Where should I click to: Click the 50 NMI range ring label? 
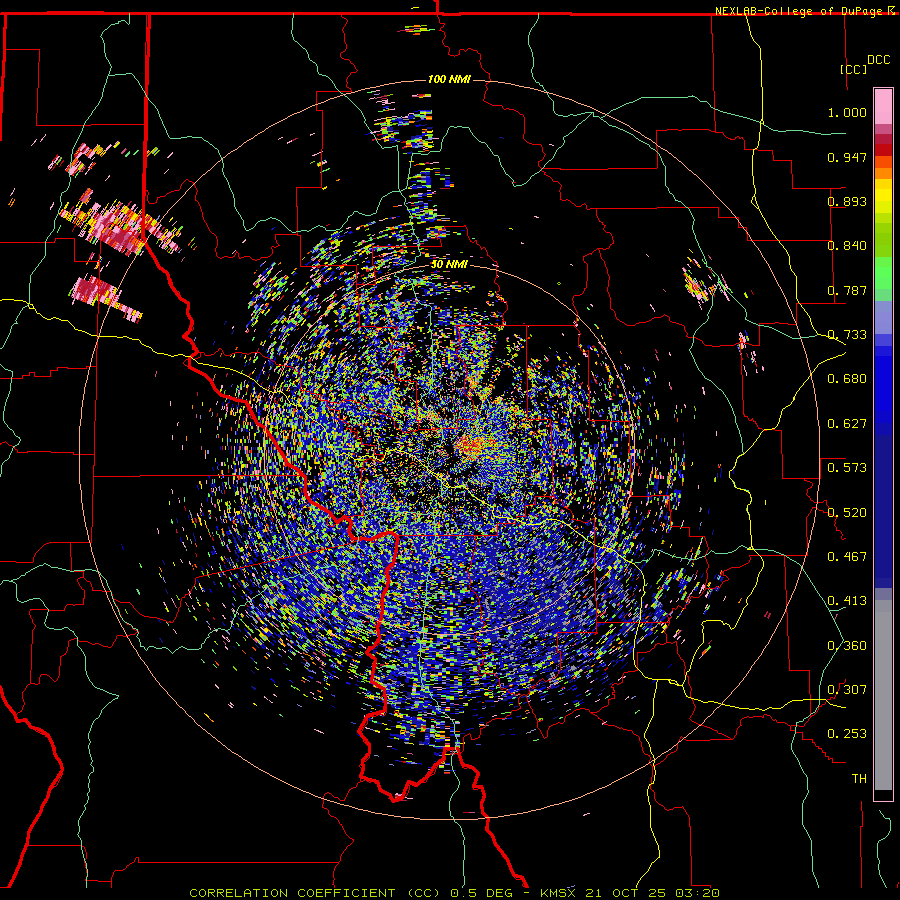(449, 264)
